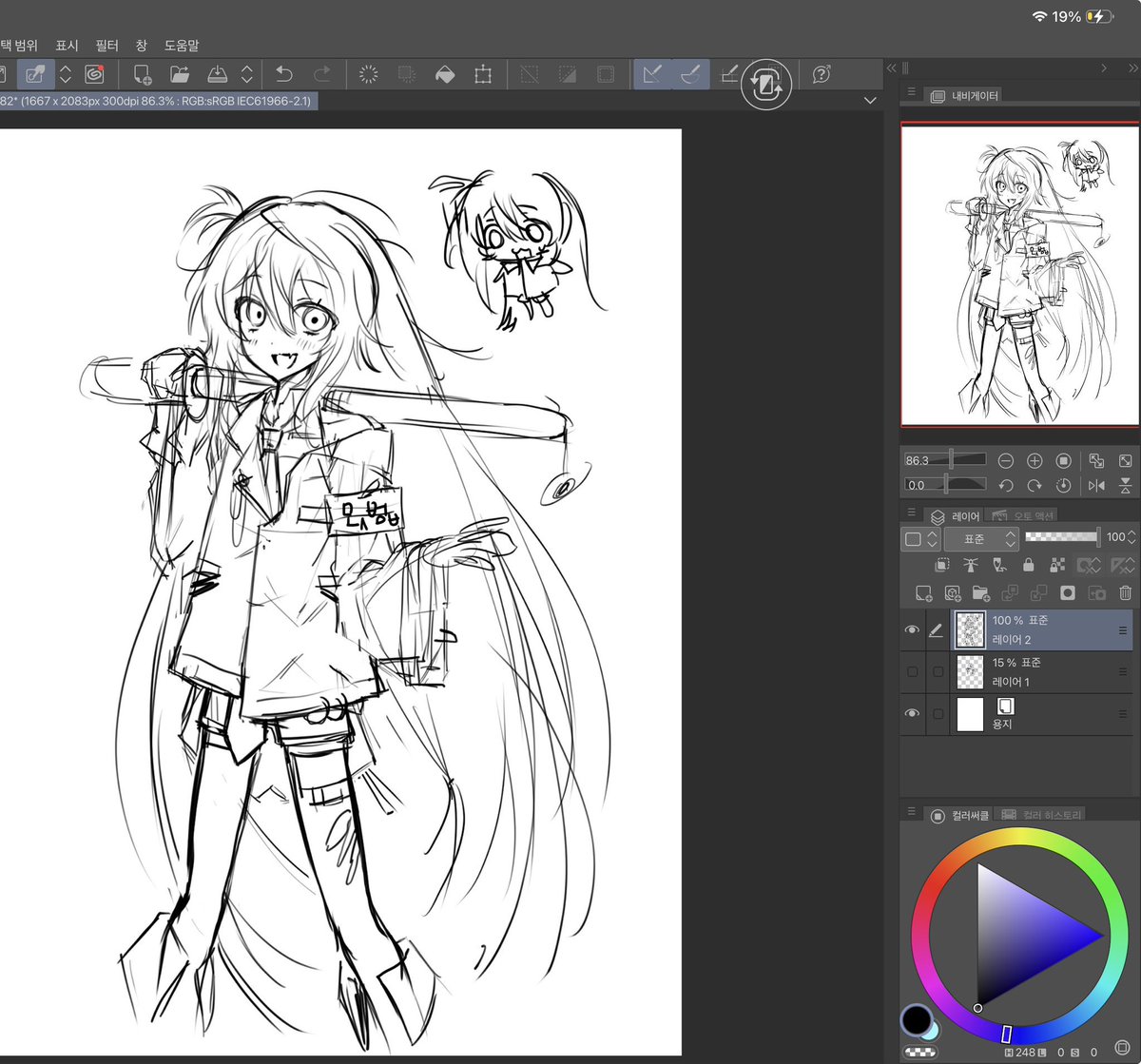Open the 표준 blending mode dropdown

click(981, 538)
